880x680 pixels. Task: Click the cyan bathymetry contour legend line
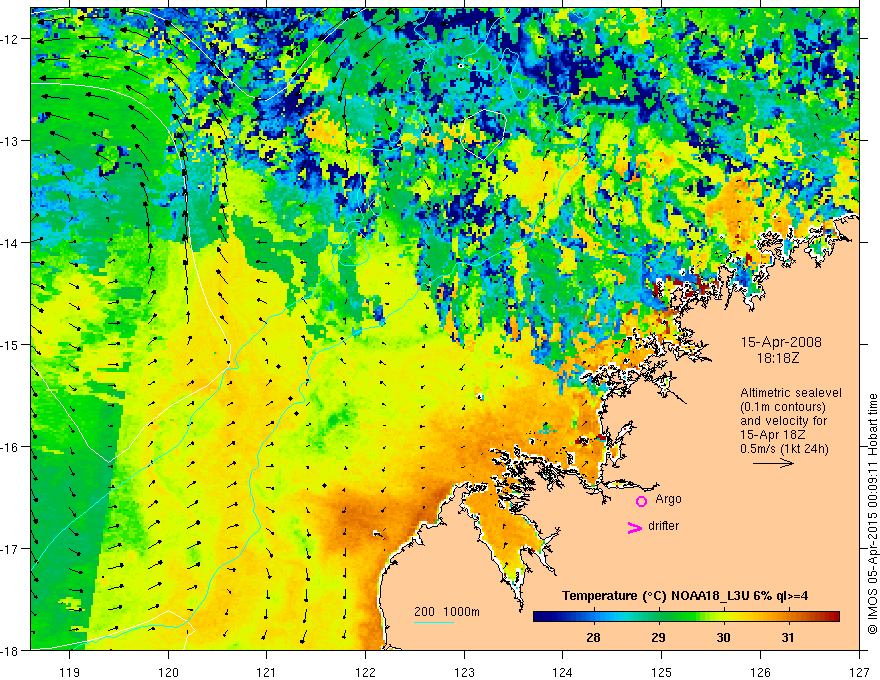pyautogui.click(x=434, y=622)
